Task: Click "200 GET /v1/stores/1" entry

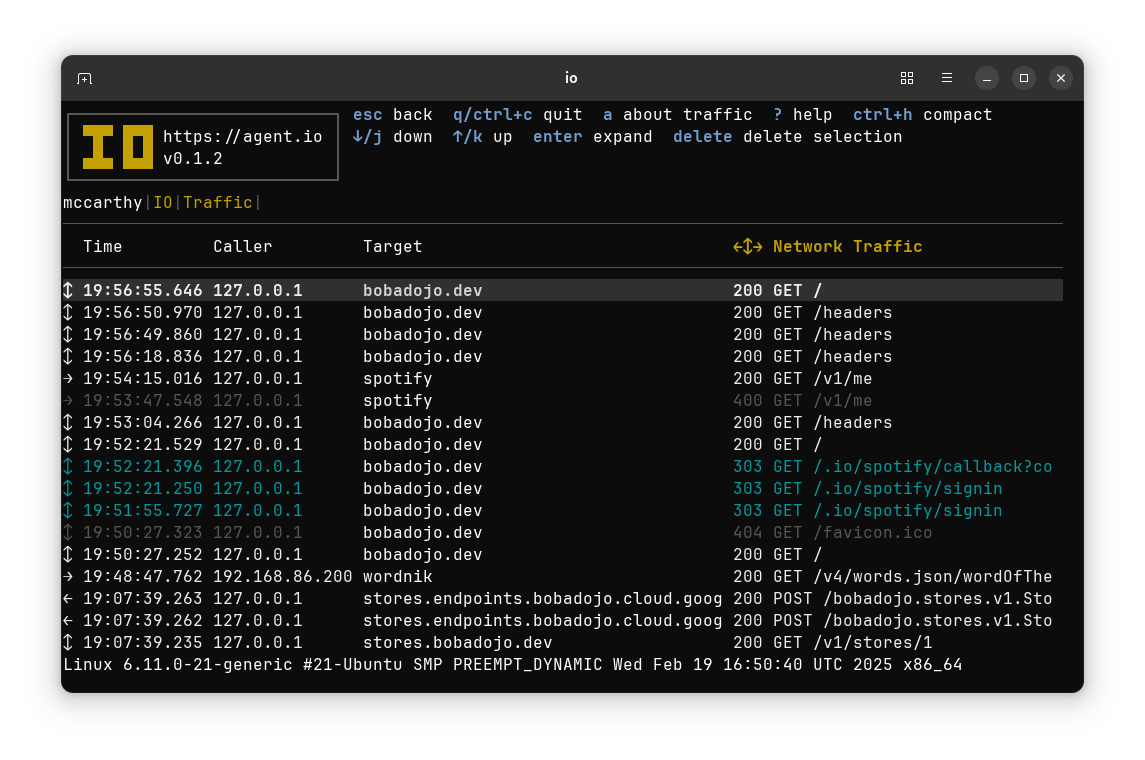Action: pos(832,642)
